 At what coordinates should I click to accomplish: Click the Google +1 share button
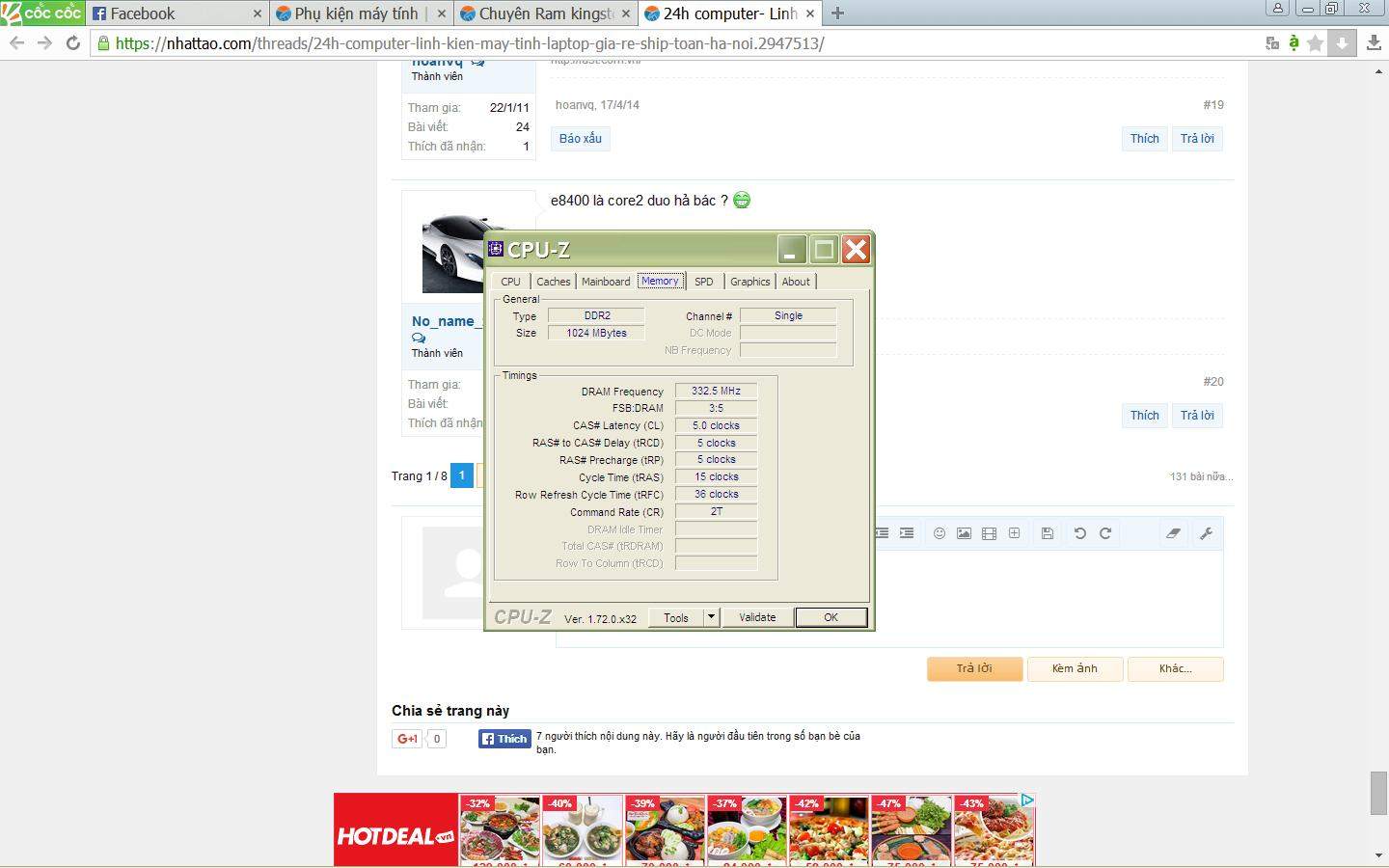coord(407,739)
